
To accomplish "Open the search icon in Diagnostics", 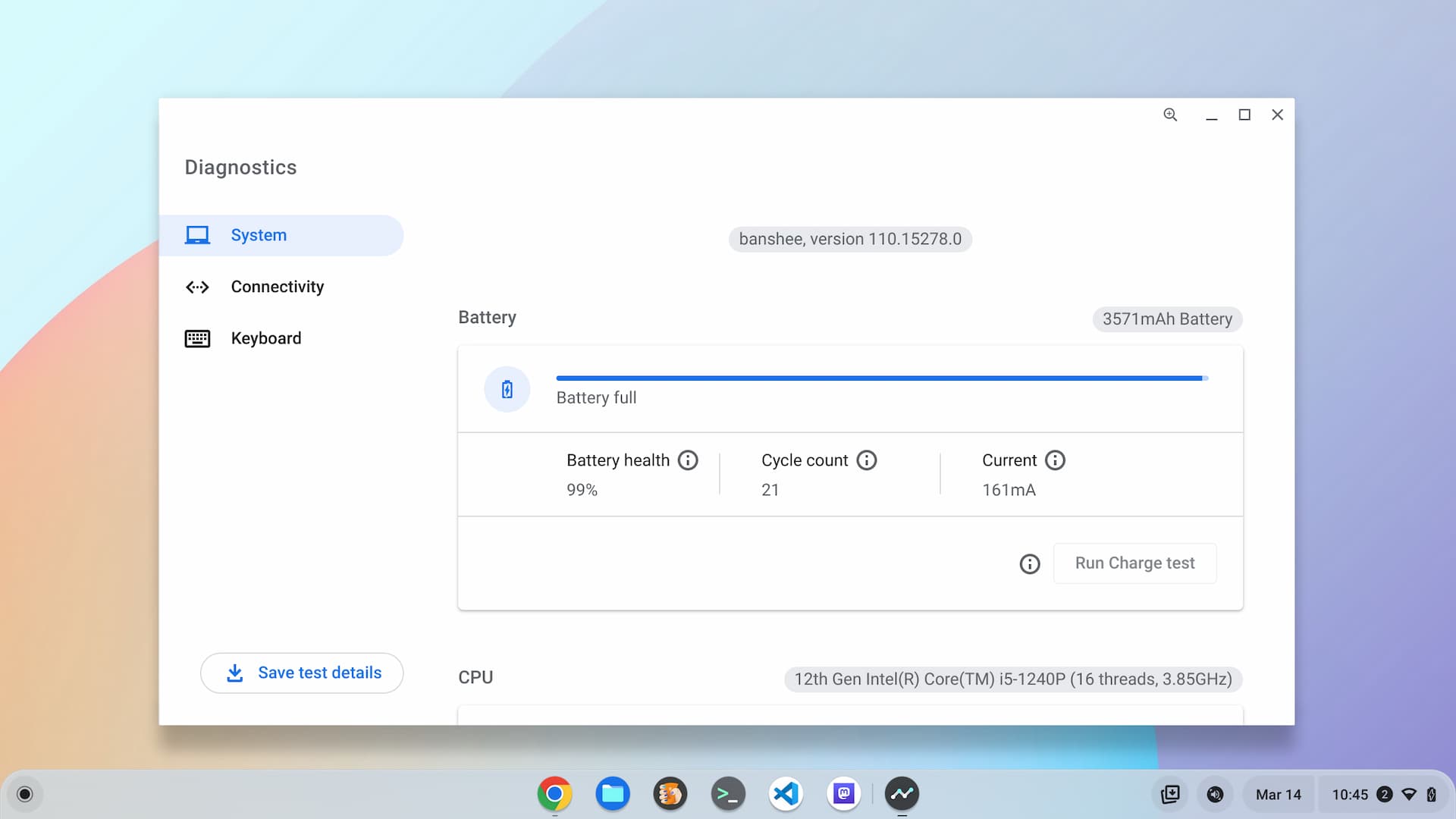I will [x=1170, y=114].
